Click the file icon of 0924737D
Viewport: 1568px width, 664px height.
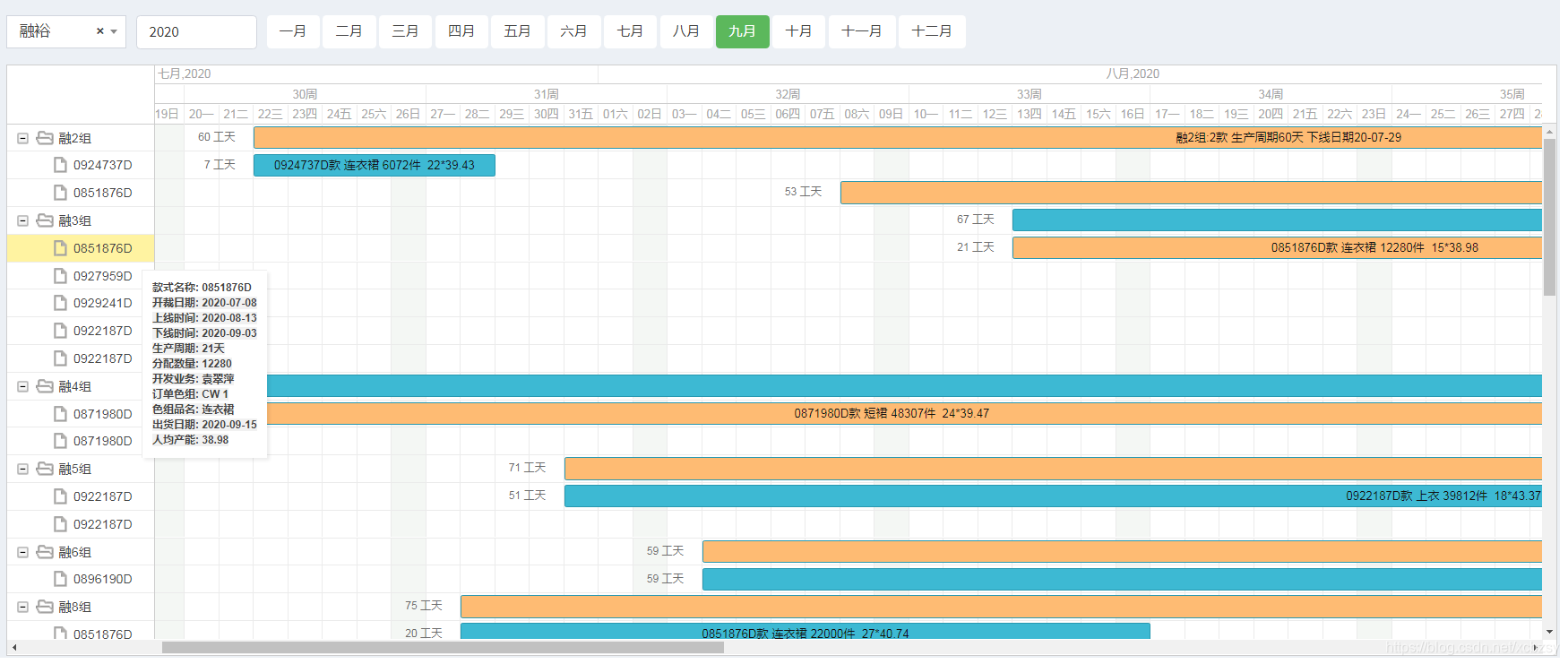(61, 165)
